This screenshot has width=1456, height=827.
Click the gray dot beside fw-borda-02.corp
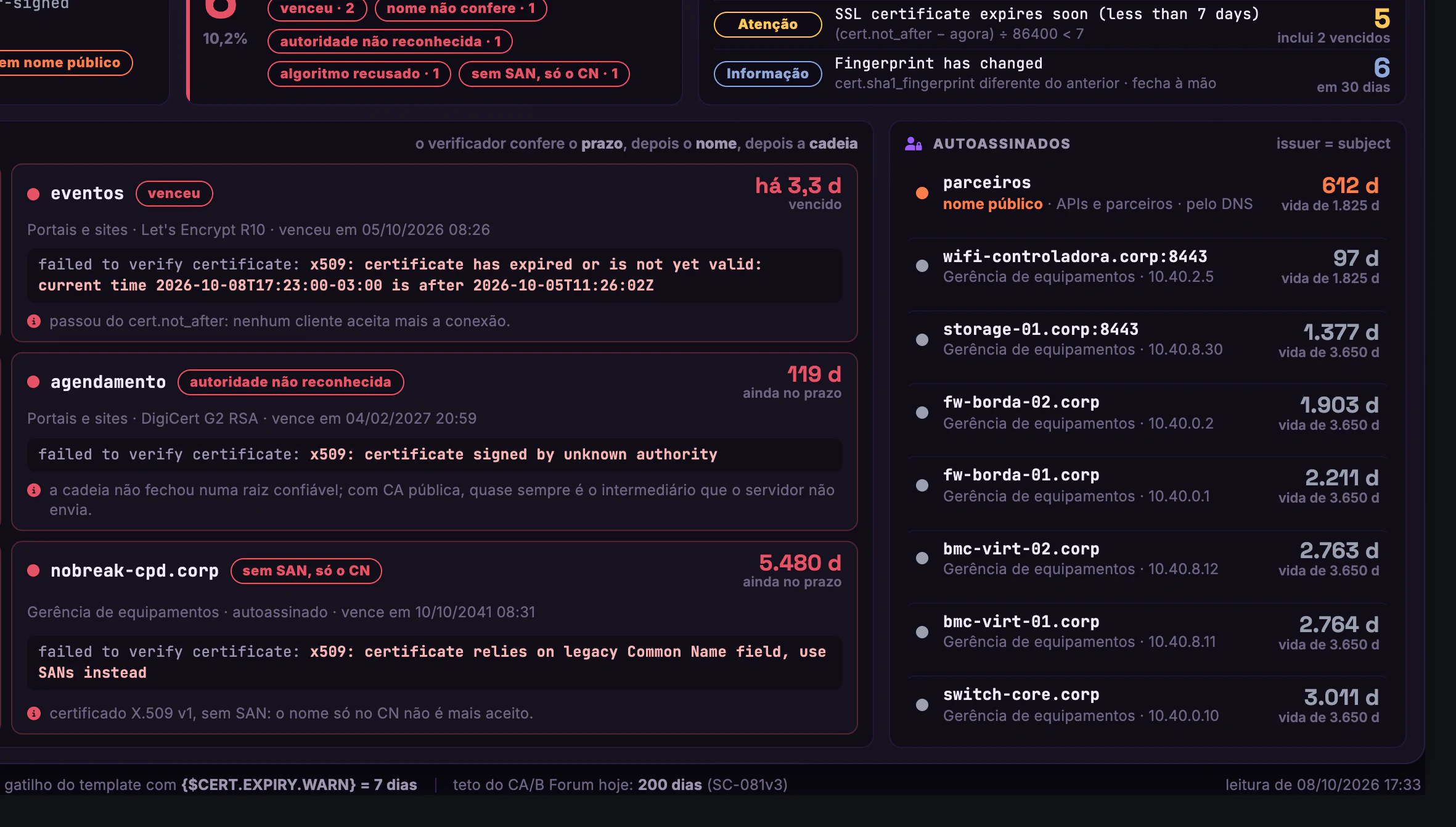click(922, 413)
